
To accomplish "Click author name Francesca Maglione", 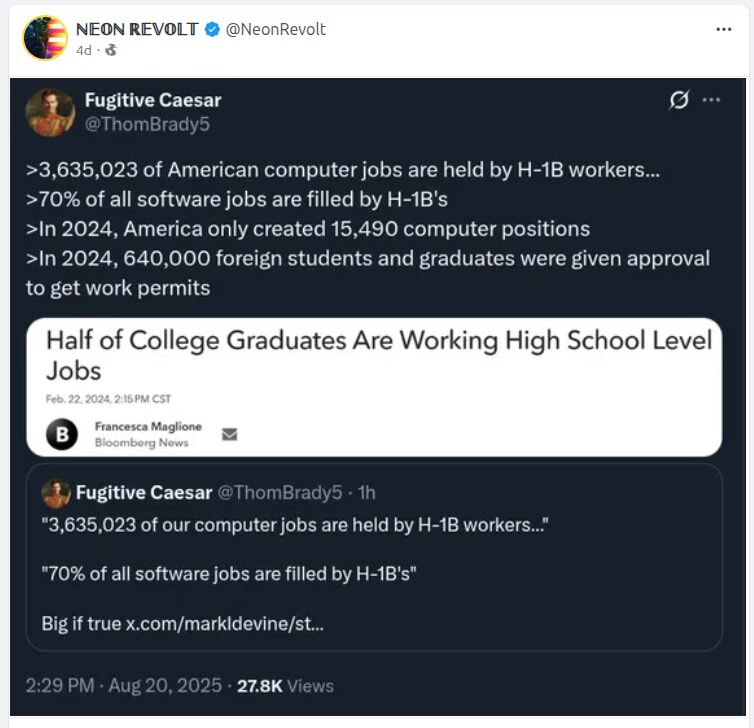I will coord(148,427).
